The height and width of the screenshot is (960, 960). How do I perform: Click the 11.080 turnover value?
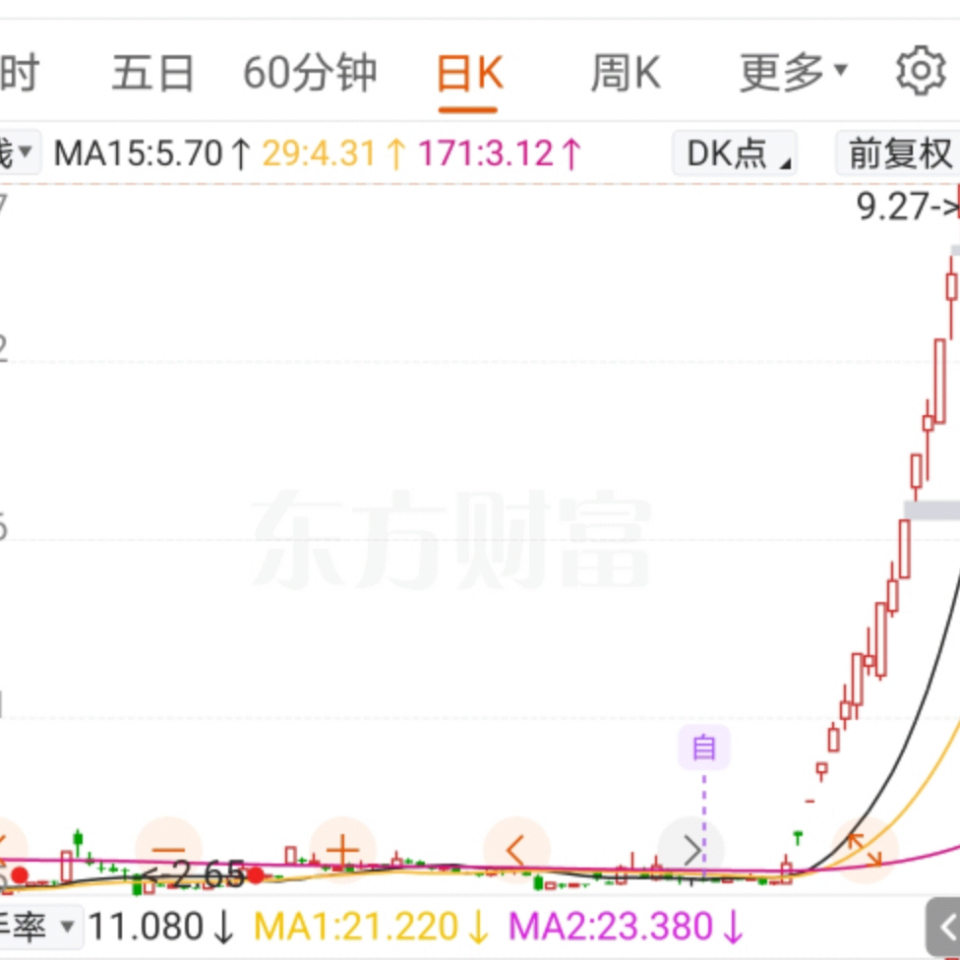tap(160, 926)
